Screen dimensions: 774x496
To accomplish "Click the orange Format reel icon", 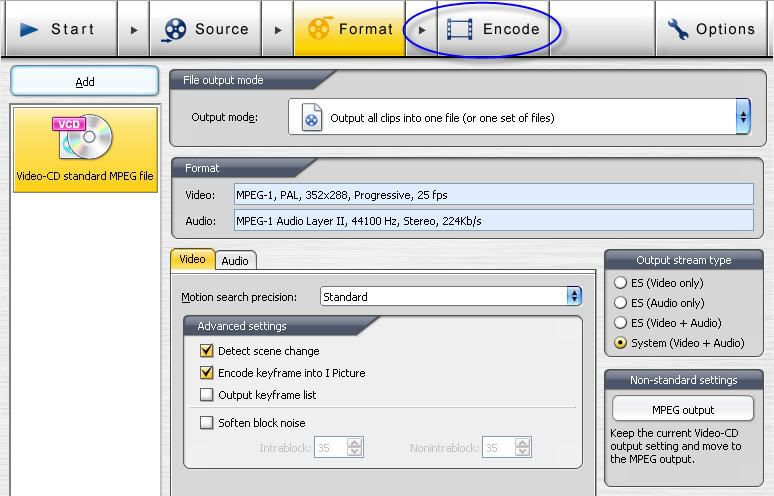I will [319, 28].
